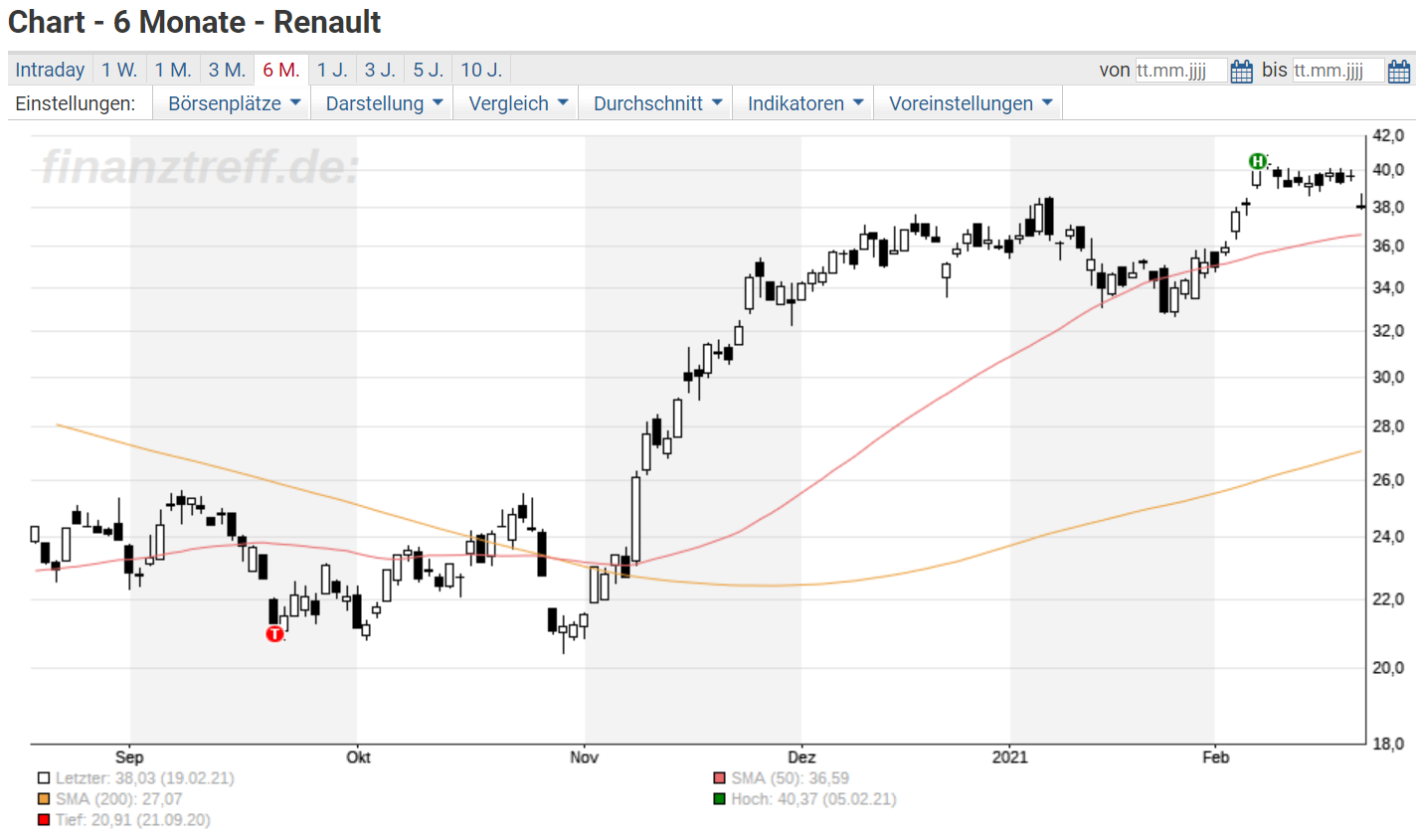Open the 'von' date calendar picker icon
The image size is (1416, 840).
point(1241,71)
